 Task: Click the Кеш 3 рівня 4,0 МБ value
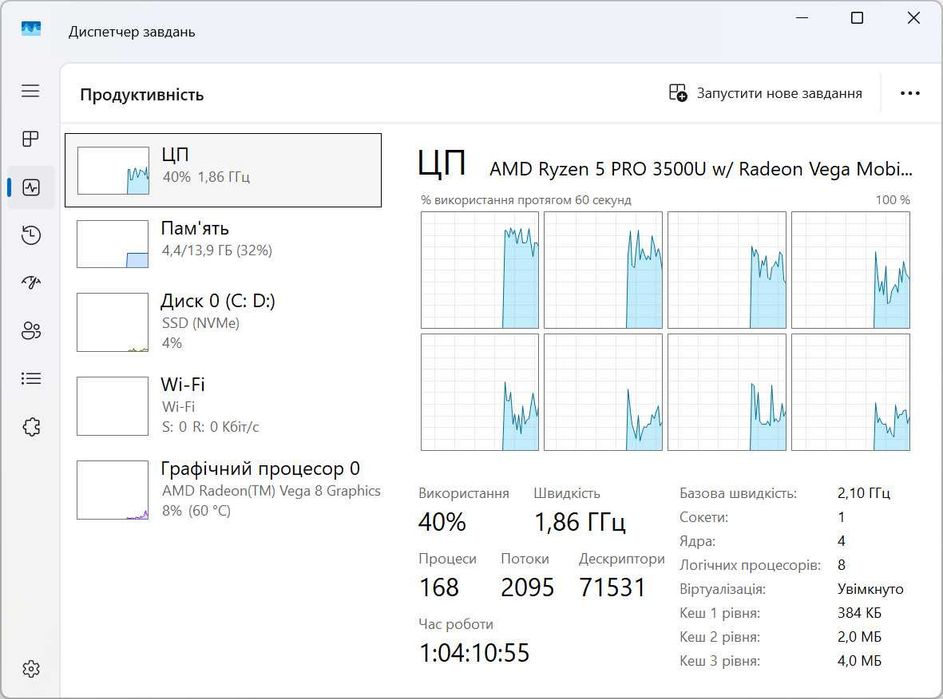click(859, 661)
